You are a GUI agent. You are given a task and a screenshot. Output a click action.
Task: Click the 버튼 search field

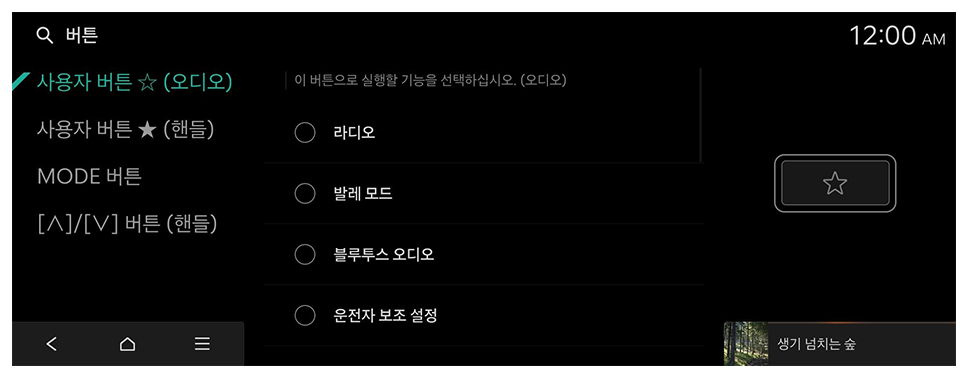click(x=81, y=36)
